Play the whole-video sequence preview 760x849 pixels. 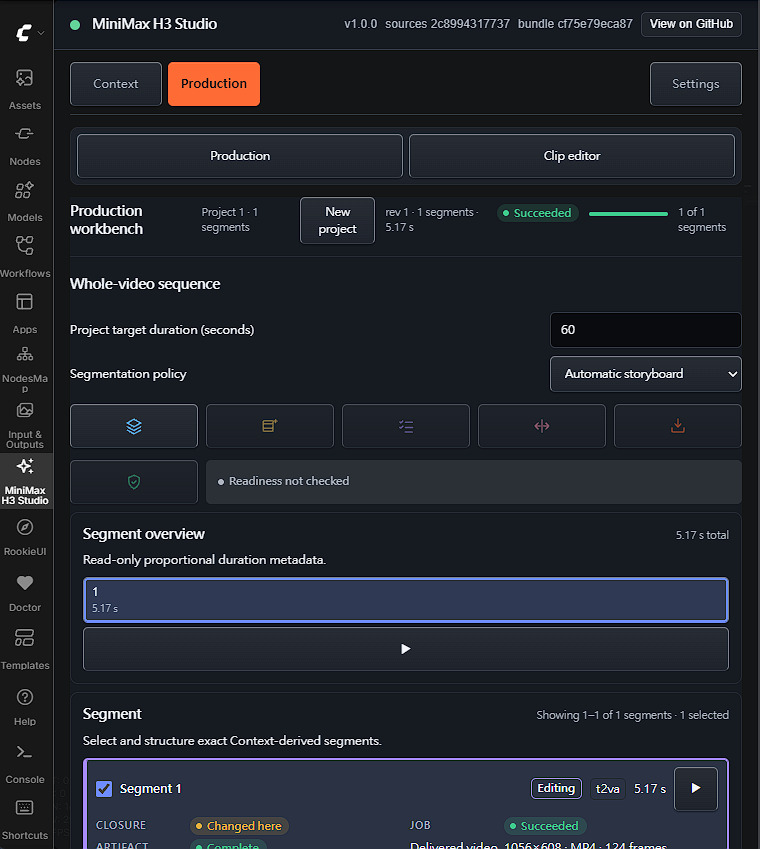(405, 649)
